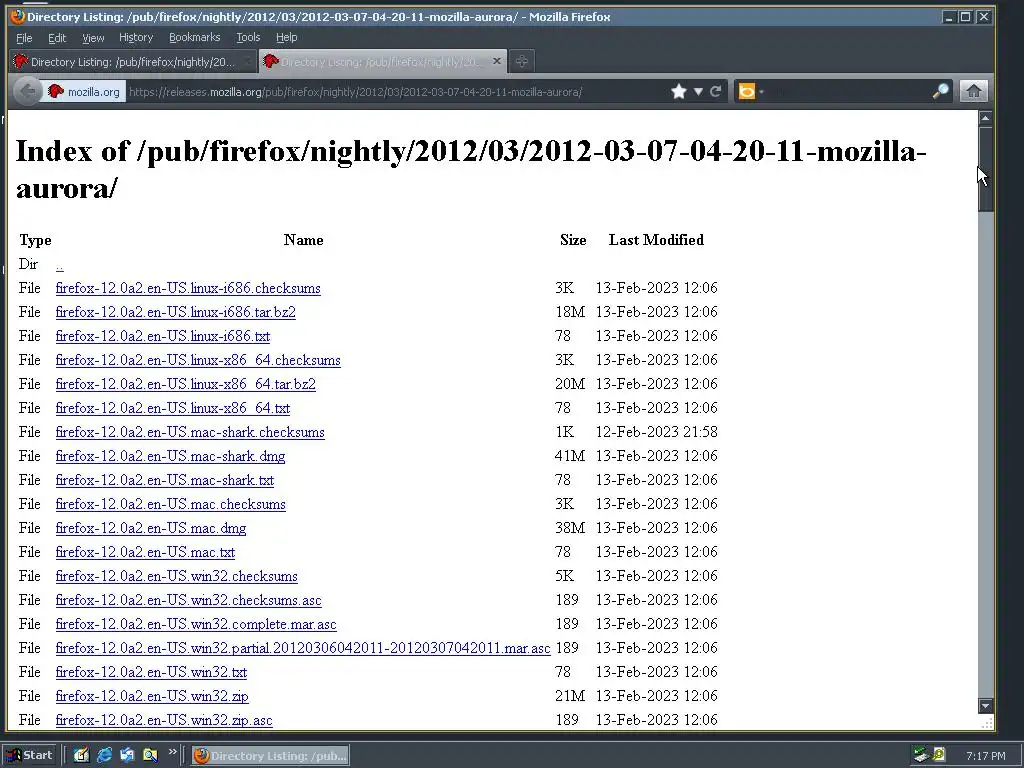
Task: Open win32.checksums.asc link
Action: click(x=189, y=600)
